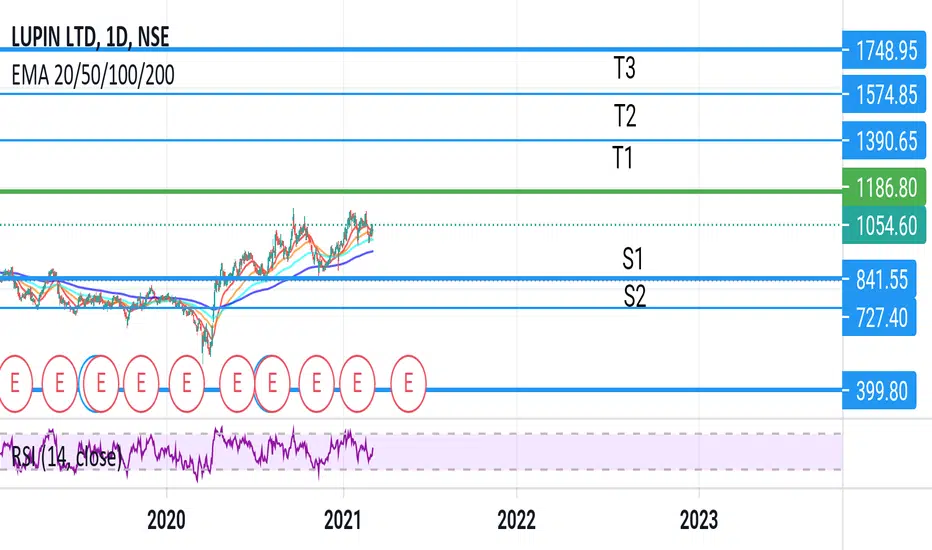
Task: Click the 1748.95 price axis label
Action: coord(884,51)
